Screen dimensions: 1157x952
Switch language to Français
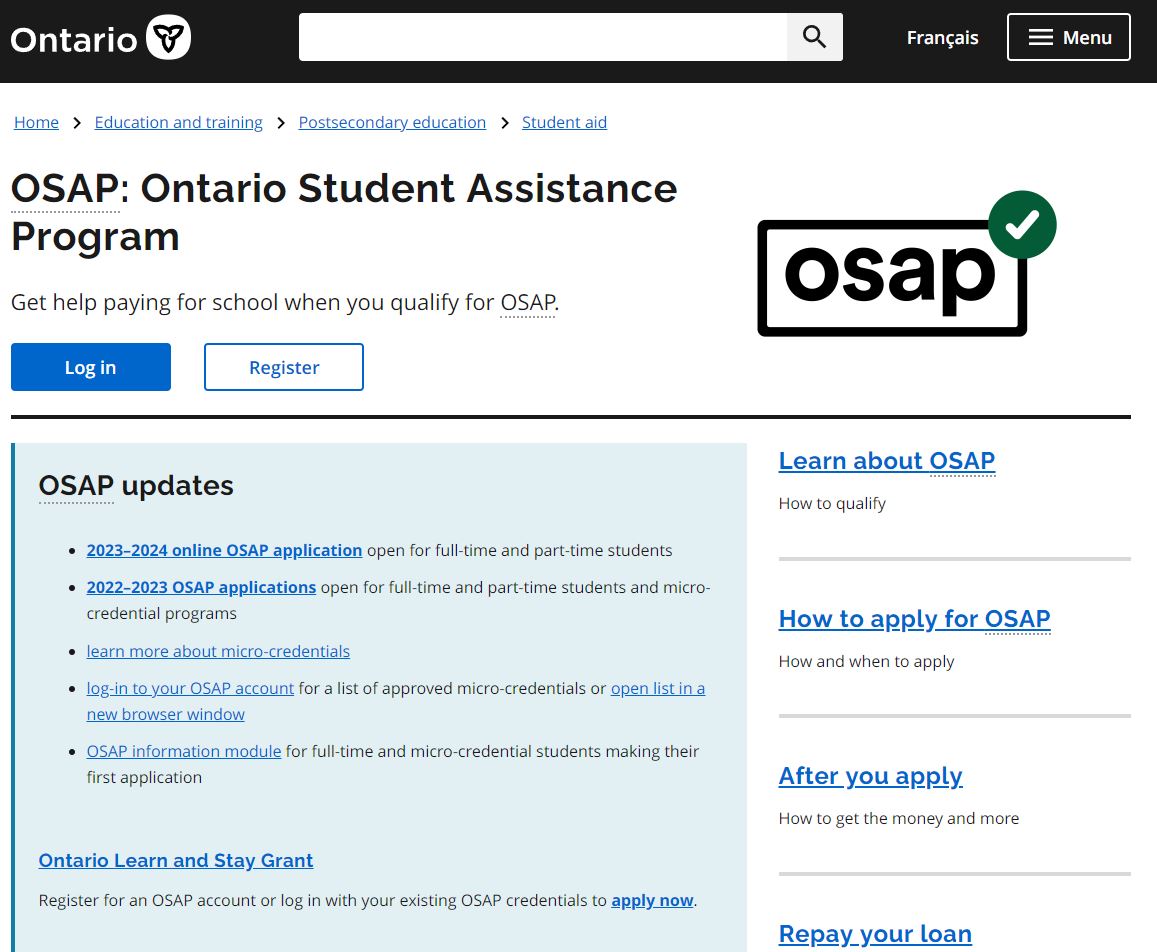pyautogui.click(x=942, y=38)
